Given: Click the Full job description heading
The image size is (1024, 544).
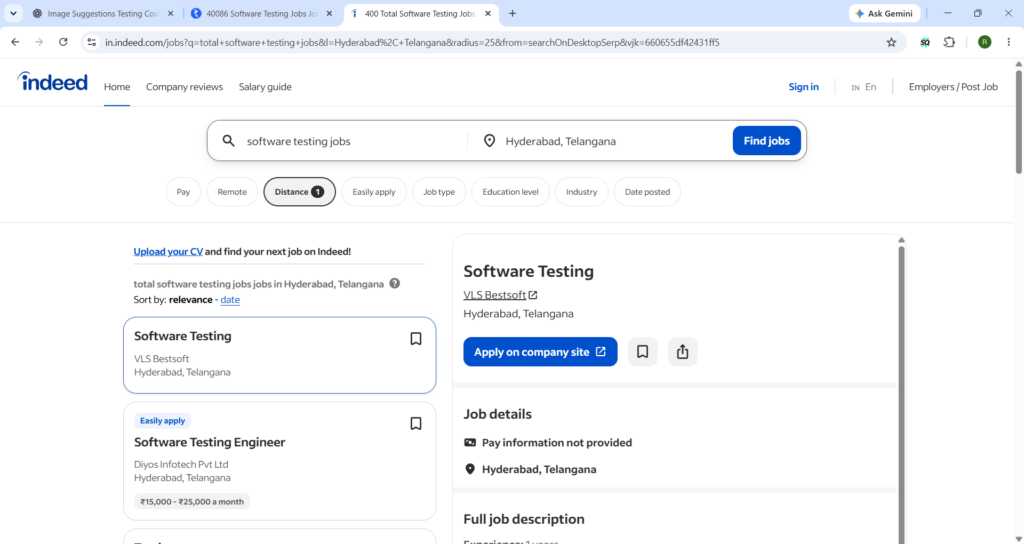Looking at the screenshot, I should point(524,519).
